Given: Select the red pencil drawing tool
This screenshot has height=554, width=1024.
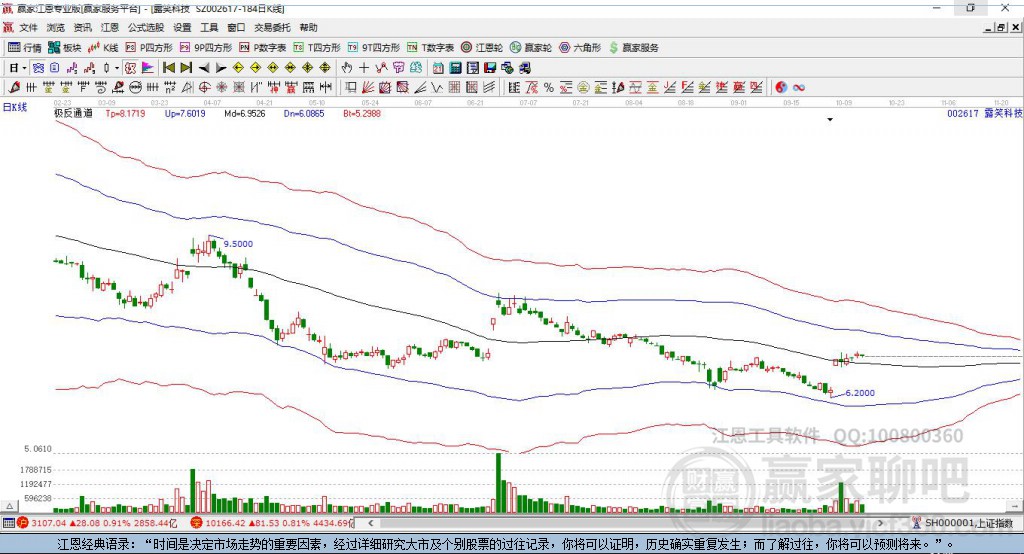Looking at the screenshot, I should 14,88.
